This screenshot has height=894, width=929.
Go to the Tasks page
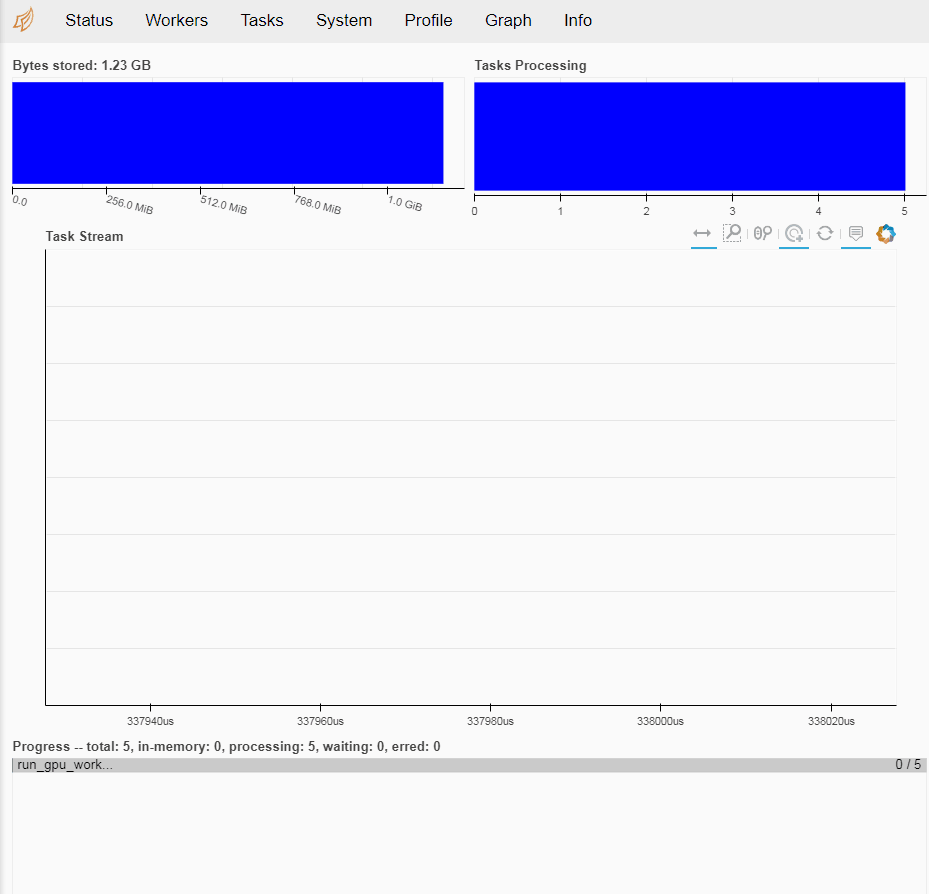(262, 20)
